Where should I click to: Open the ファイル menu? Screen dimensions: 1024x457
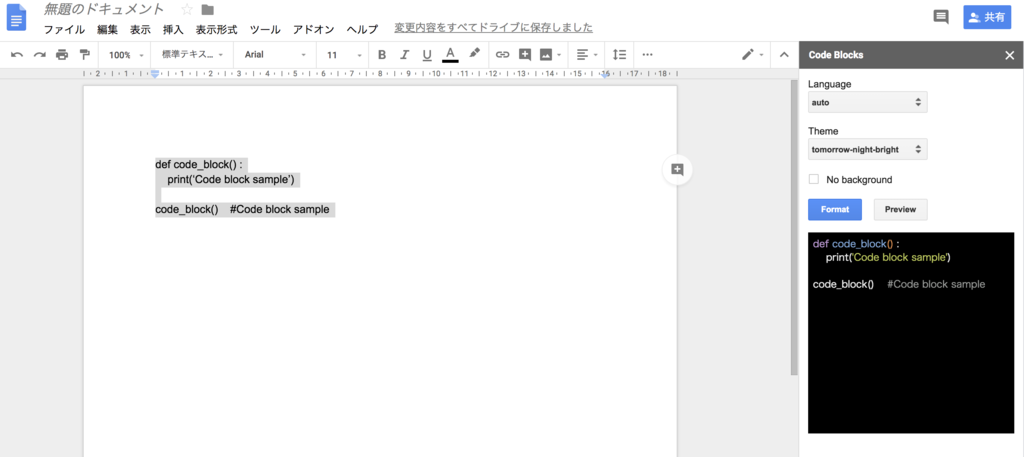click(64, 29)
